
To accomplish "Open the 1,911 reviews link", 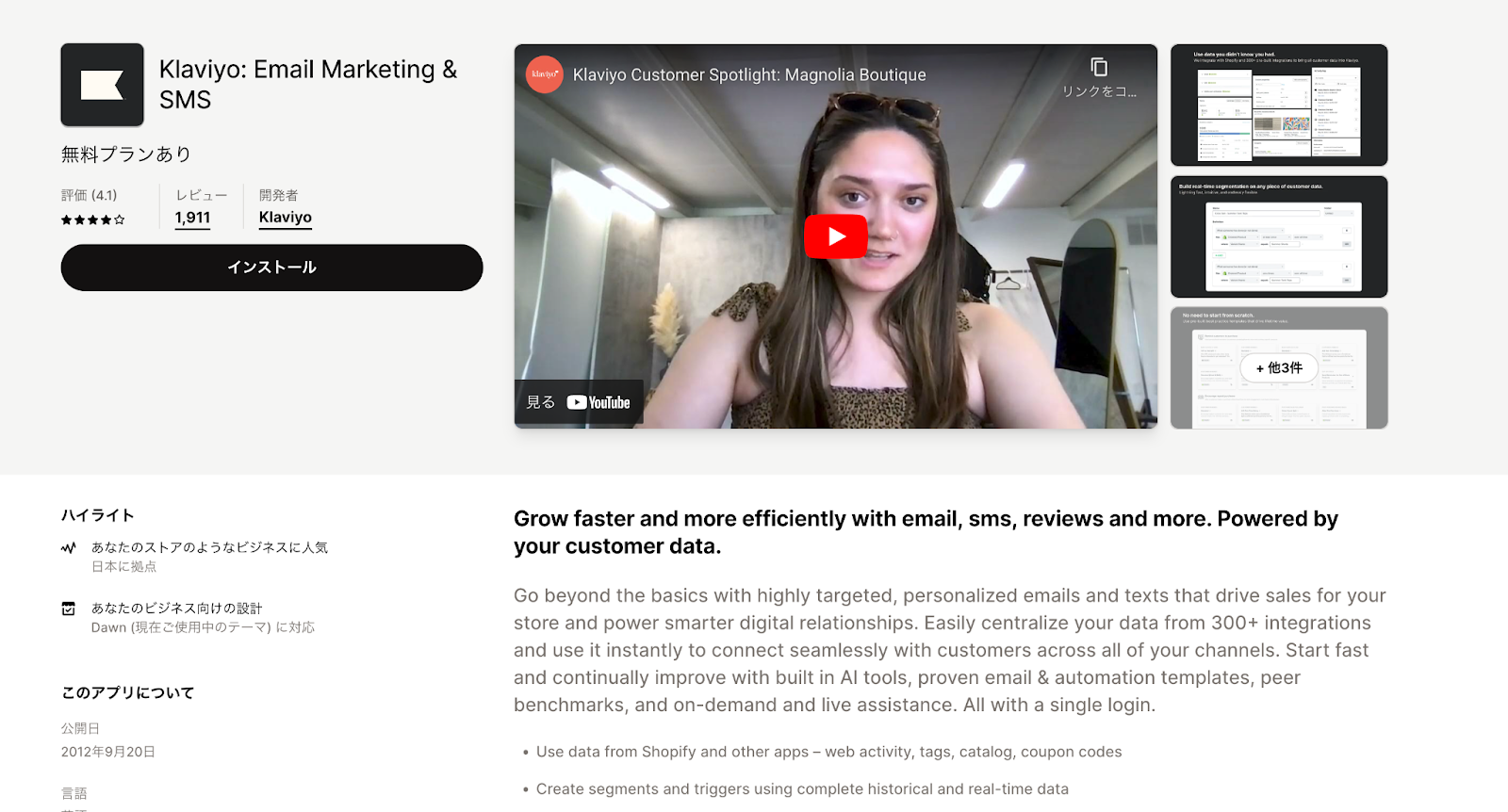I will coord(192,218).
